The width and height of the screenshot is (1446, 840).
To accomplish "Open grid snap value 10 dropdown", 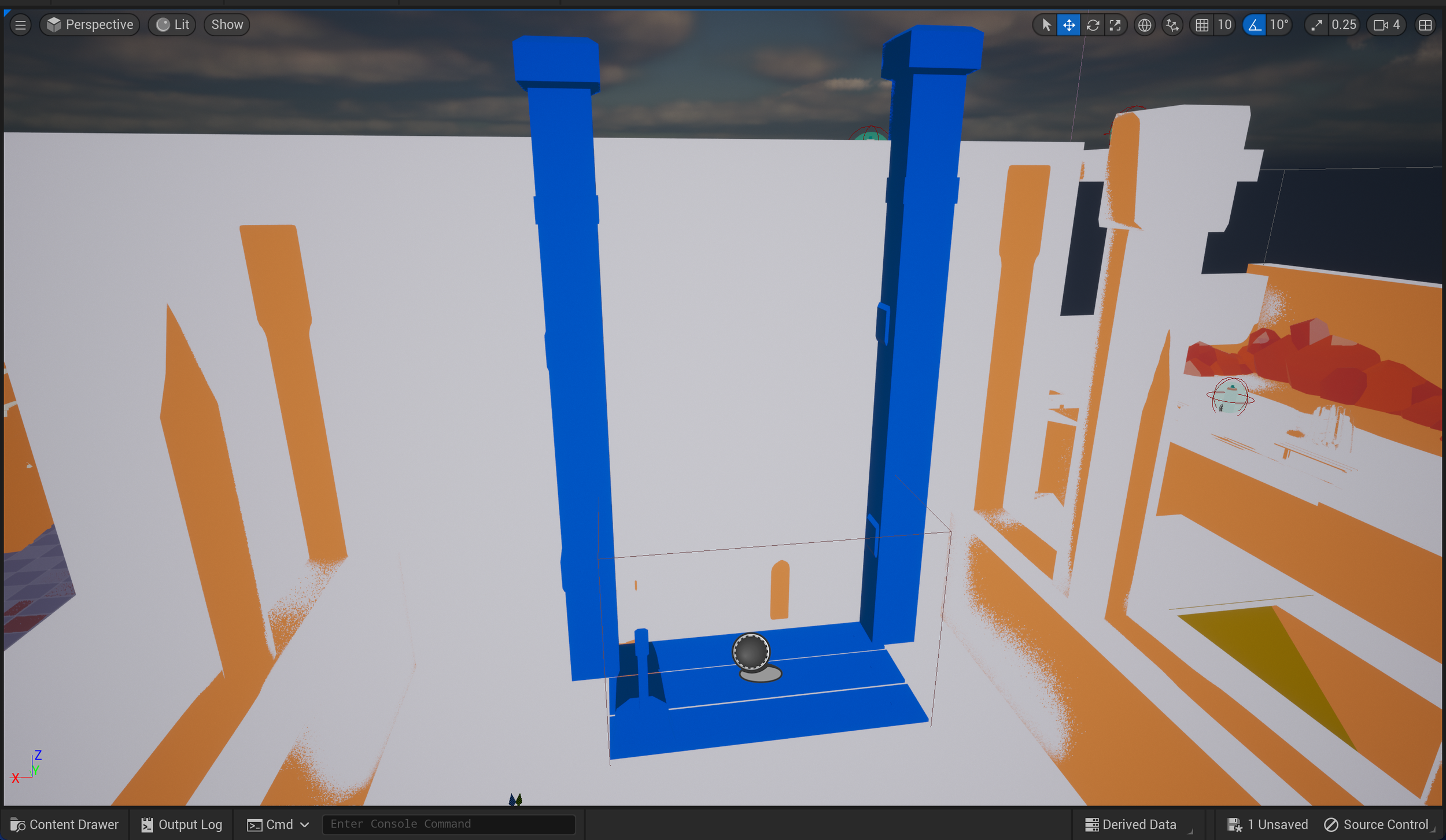I will (1224, 25).
